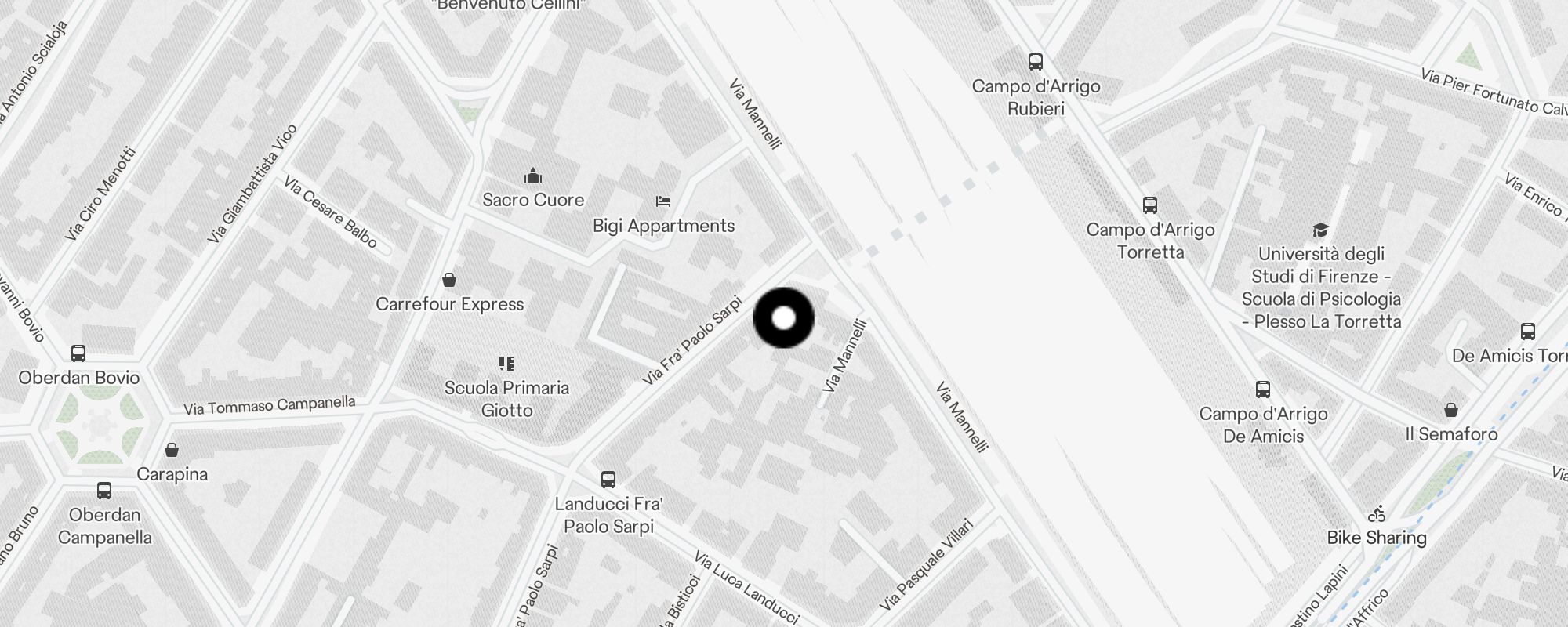Screen dimensions: 1568x627
Task: Click the Oberdan Campanella bus stop icon
Action: click(x=103, y=491)
